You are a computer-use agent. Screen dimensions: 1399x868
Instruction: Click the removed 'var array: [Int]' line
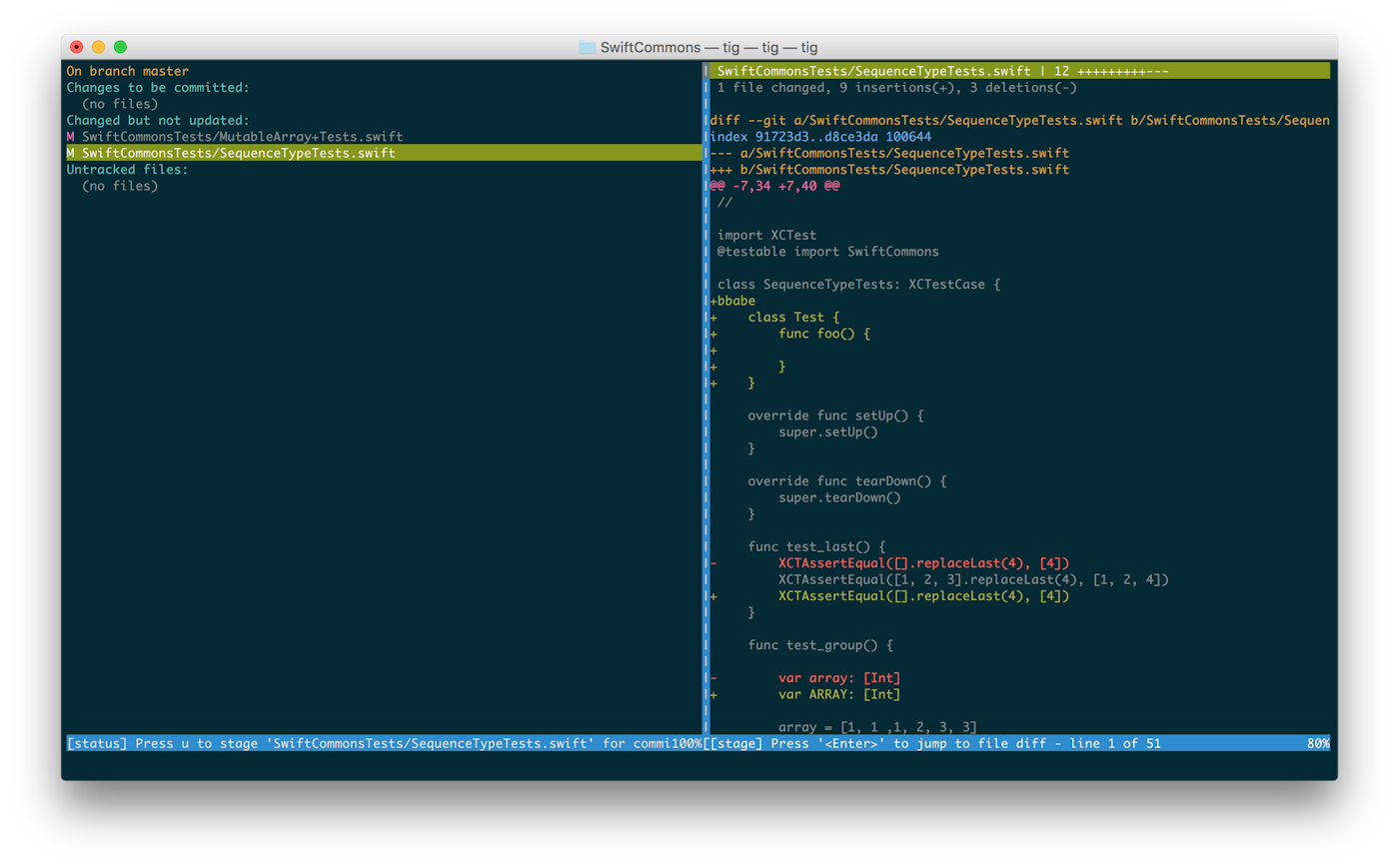[839, 678]
